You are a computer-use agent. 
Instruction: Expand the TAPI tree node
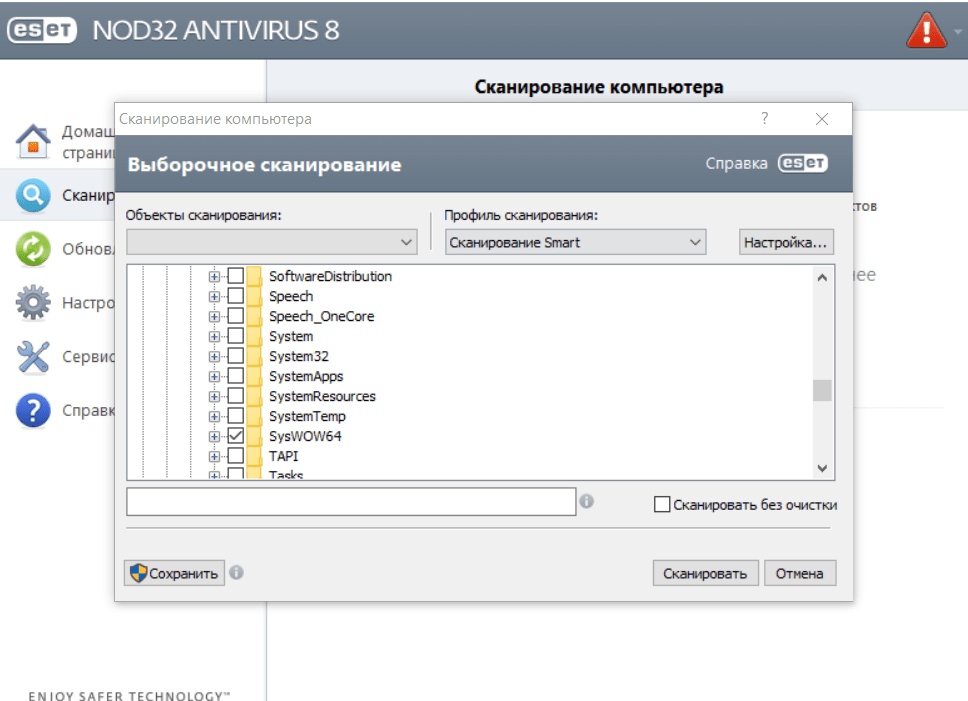pos(214,457)
